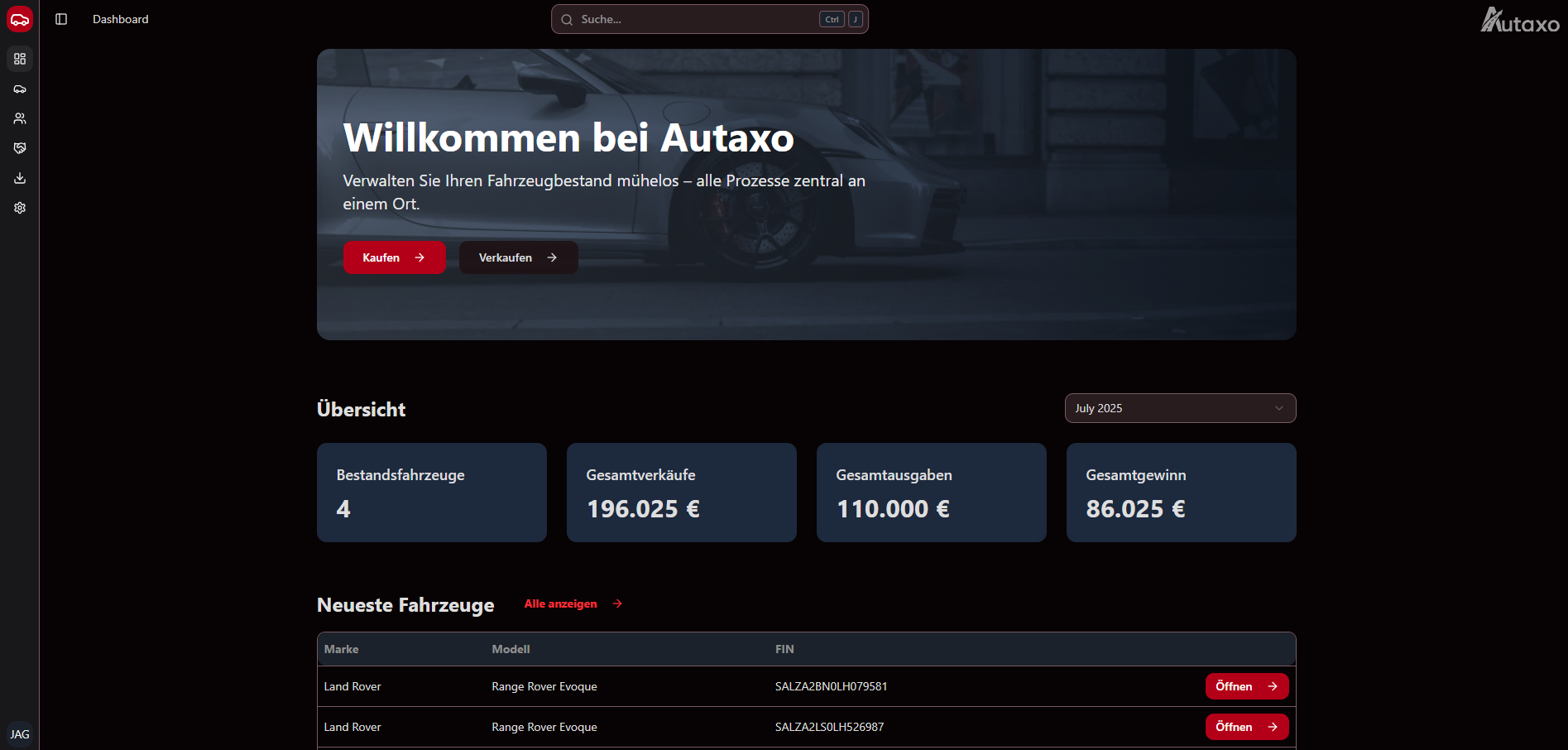Select the Bestandsfahrzeuge card
Viewport: 1568px width, 750px height.
click(x=432, y=493)
